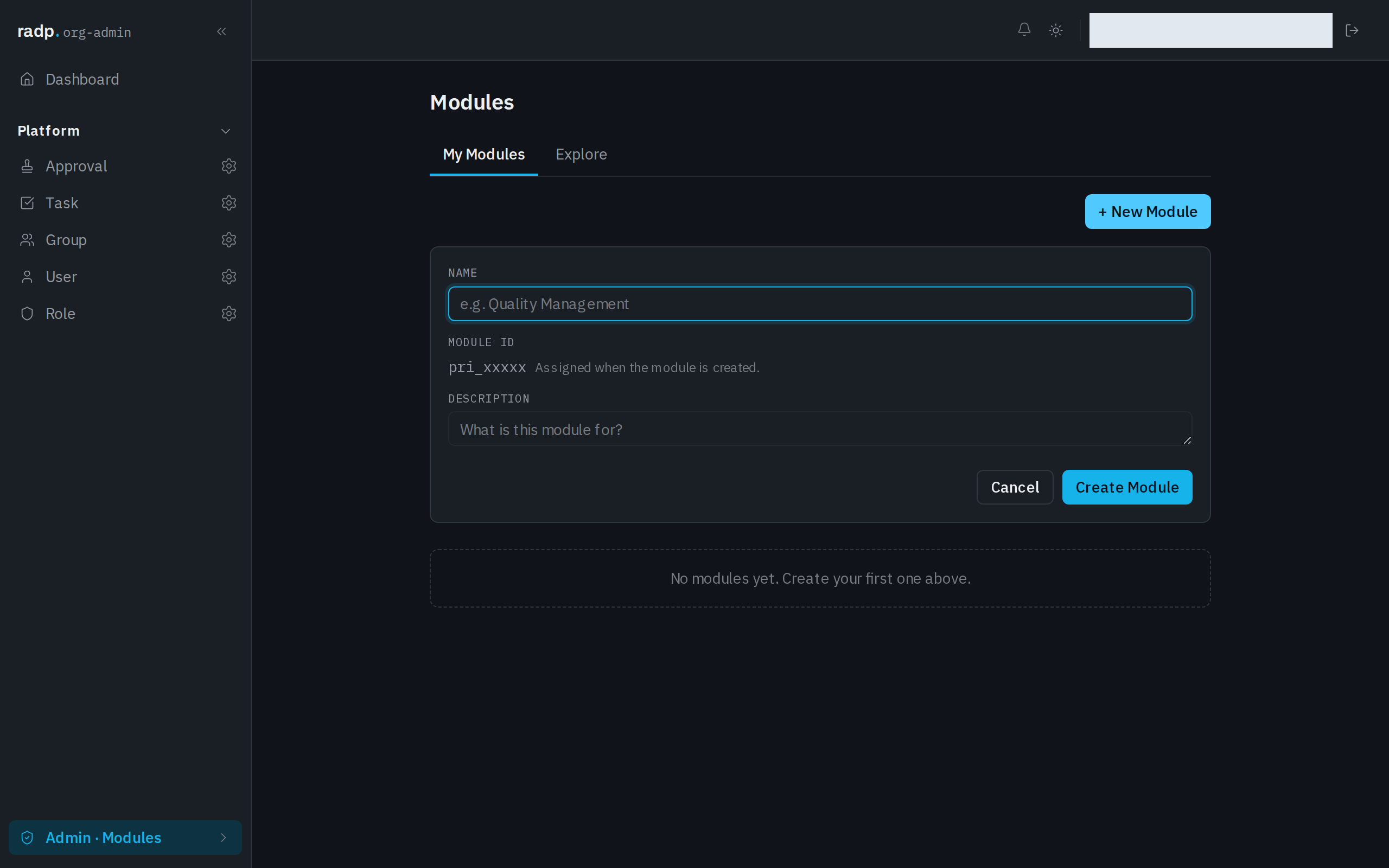The width and height of the screenshot is (1389, 868).
Task: Focus the Description text area
Action: click(820, 429)
